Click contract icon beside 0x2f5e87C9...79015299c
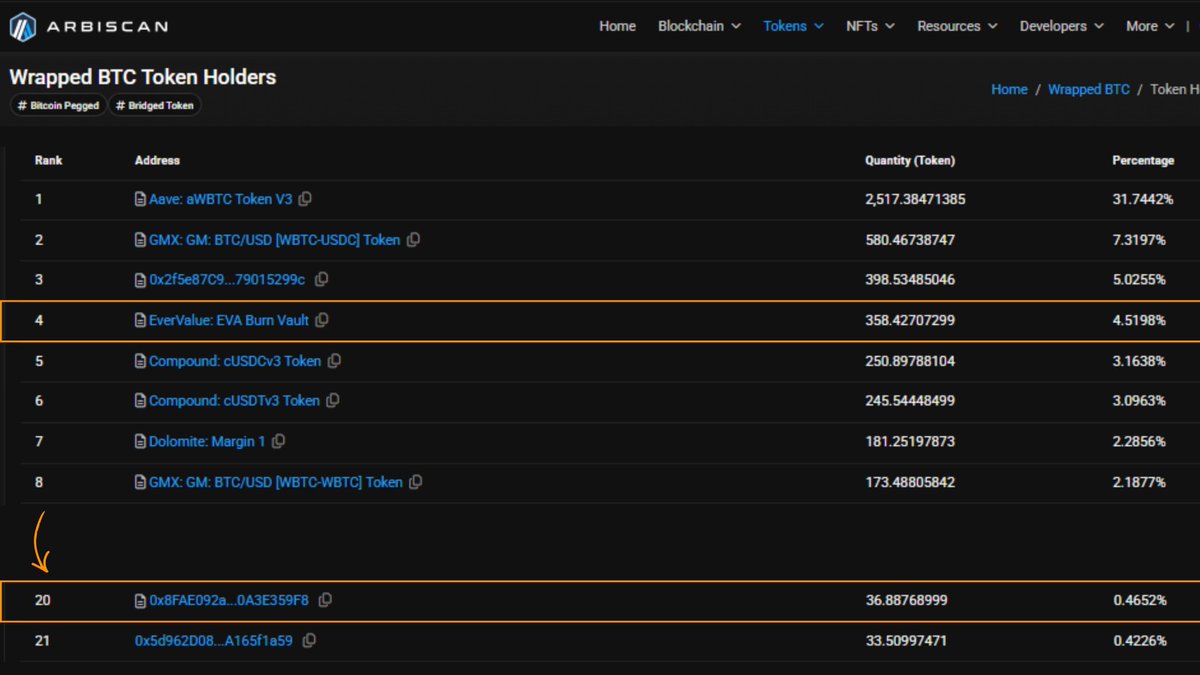 click(141, 280)
